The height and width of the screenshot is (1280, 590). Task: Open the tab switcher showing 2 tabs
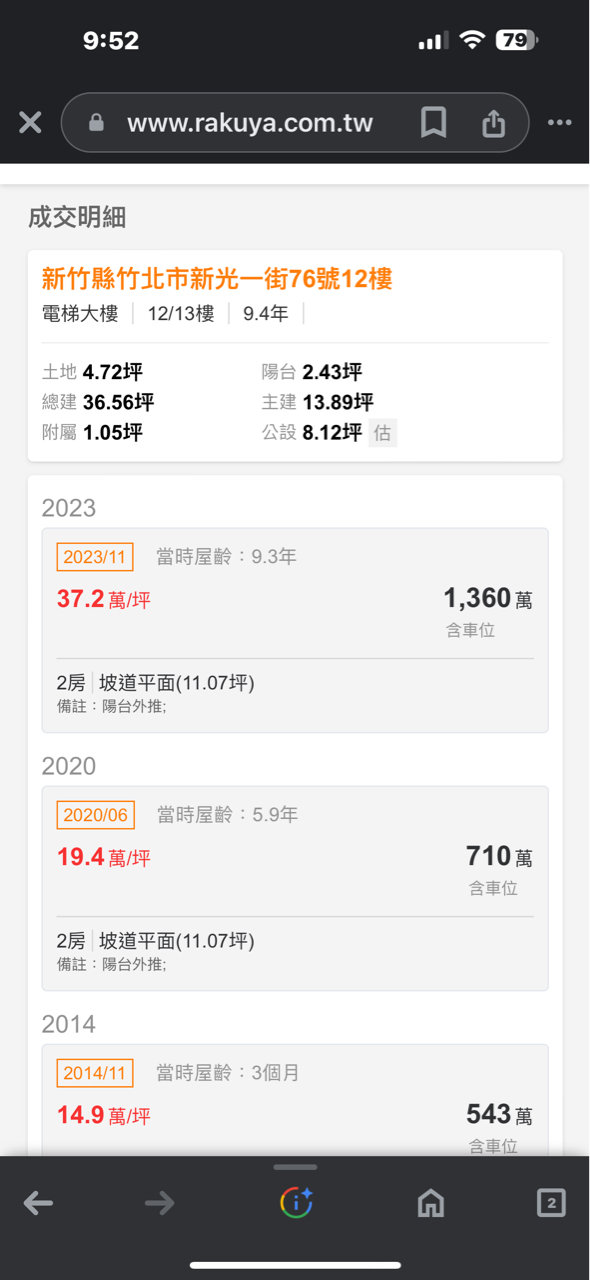(551, 1203)
